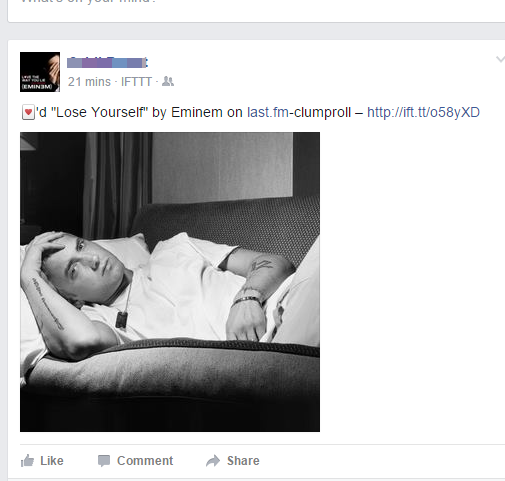The height and width of the screenshot is (481, 505).
Task: Open the blurred poster name link
Action: [107, 62]
